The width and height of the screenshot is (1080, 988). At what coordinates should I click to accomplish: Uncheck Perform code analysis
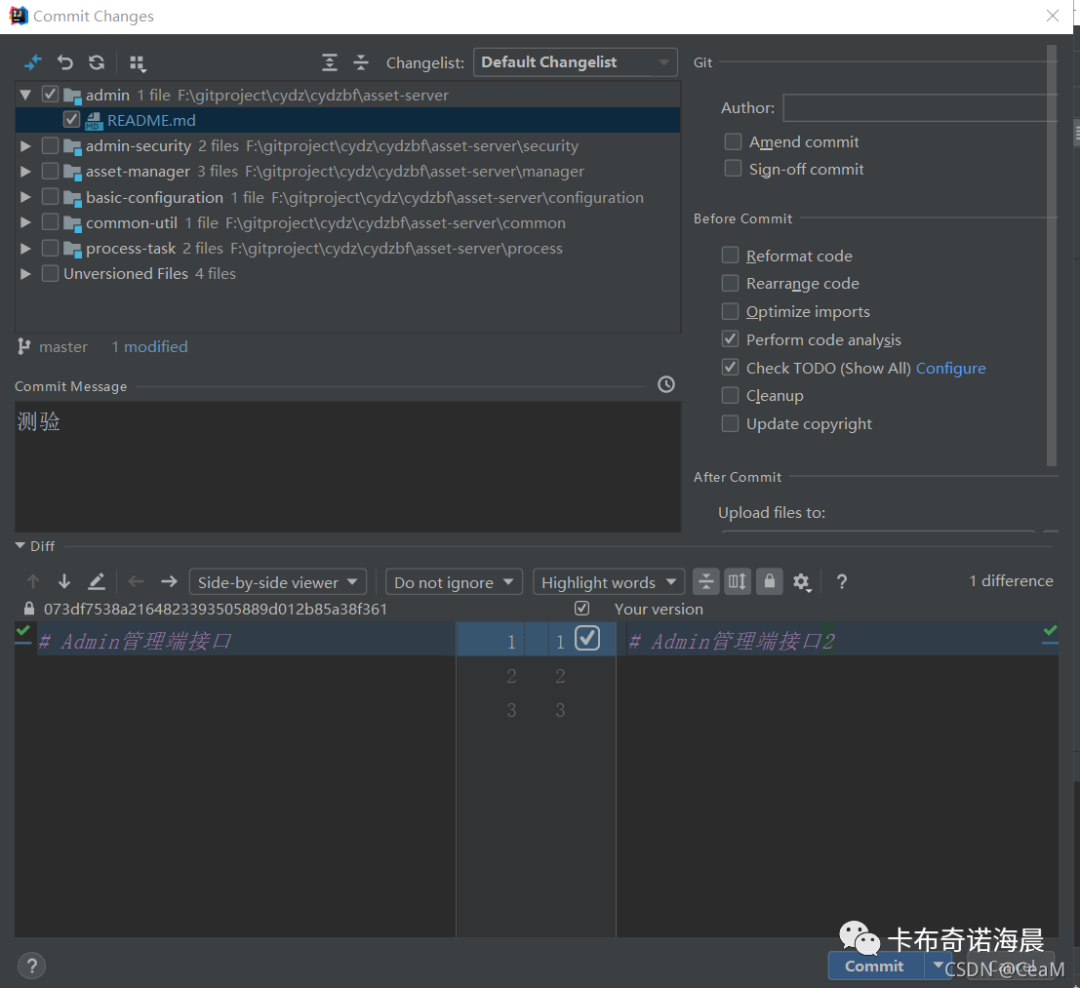(731, 340)
